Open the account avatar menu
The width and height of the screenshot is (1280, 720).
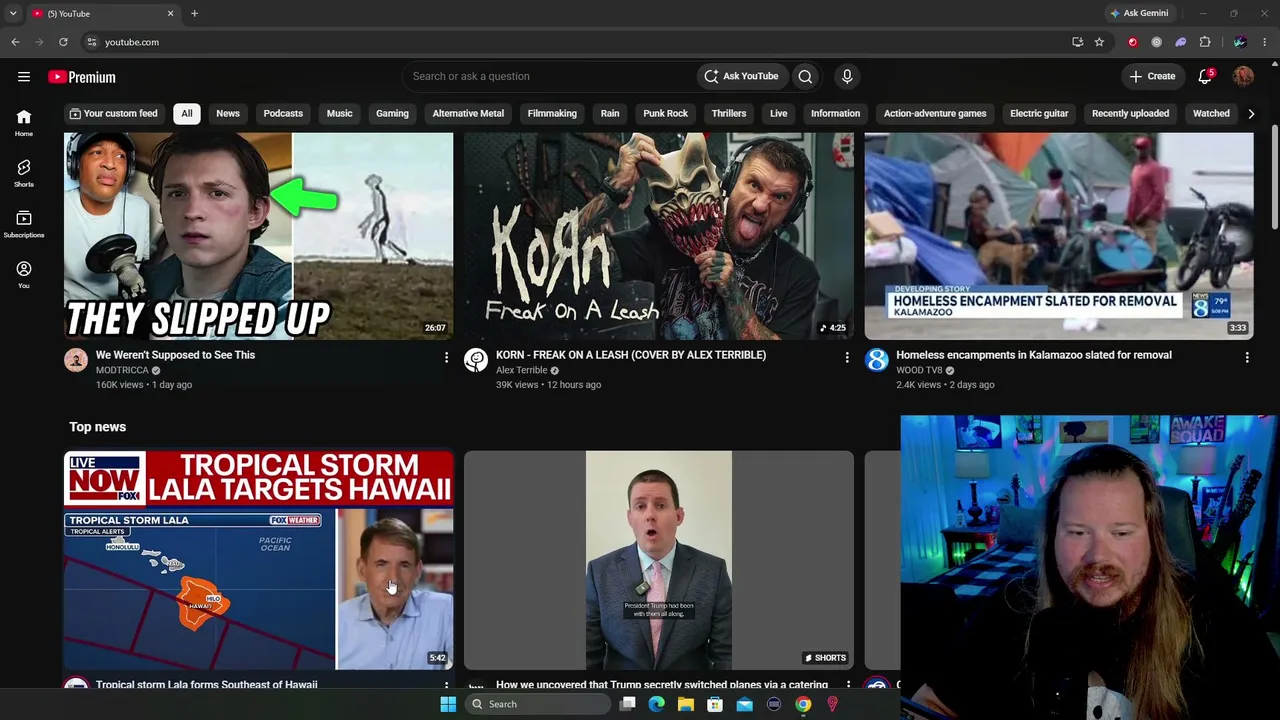pos(1243,77)
